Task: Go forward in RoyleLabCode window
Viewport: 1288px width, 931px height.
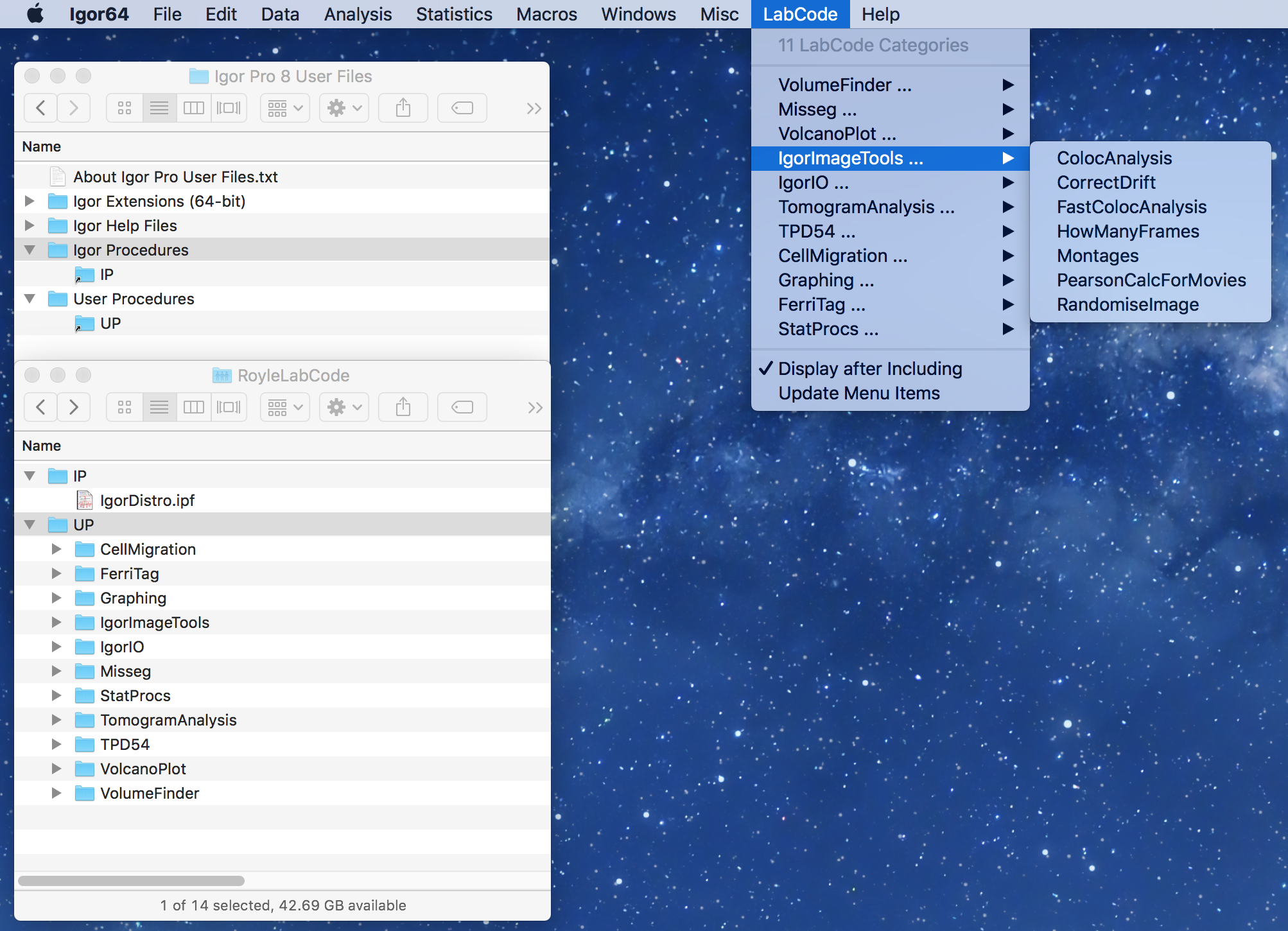Action: pos(74,407)
